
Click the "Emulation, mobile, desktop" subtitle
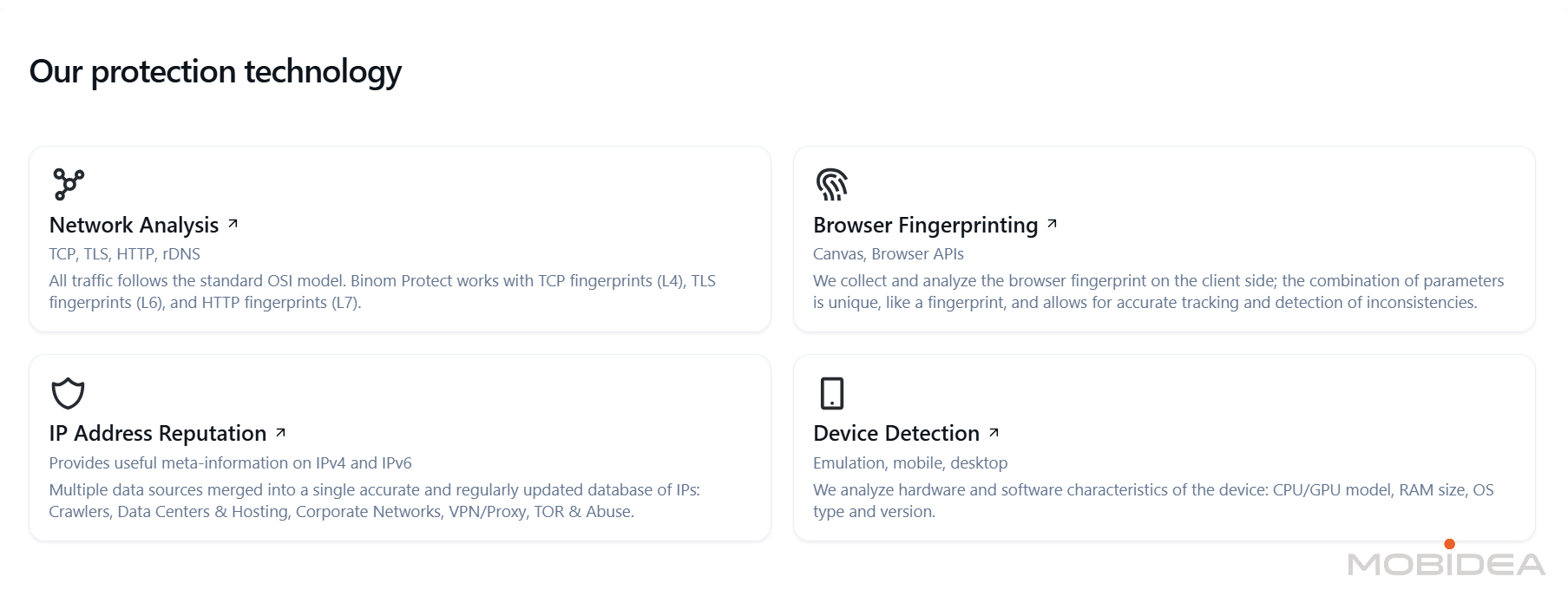point(909,463)
